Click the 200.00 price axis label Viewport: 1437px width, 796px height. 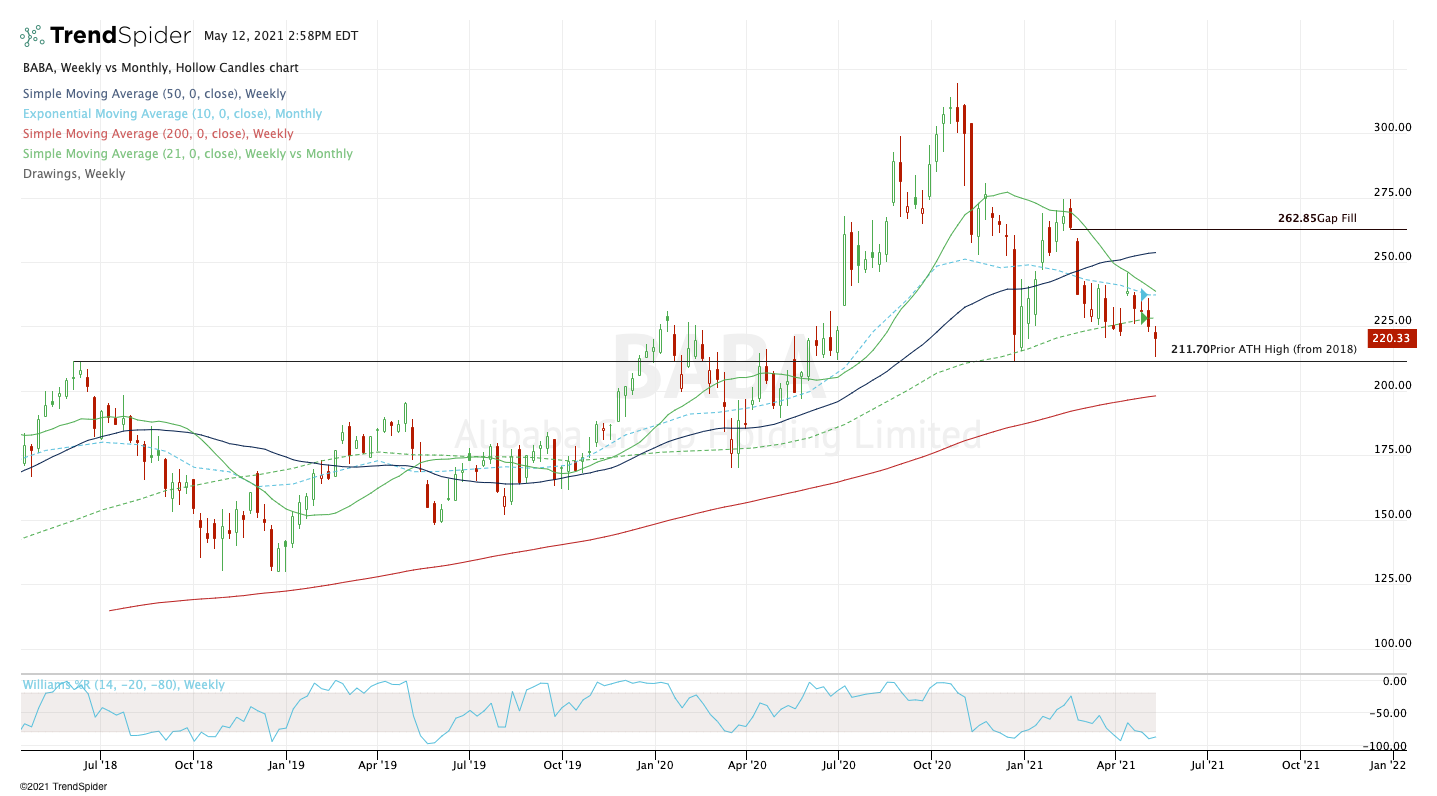(x=1392, y=385)
